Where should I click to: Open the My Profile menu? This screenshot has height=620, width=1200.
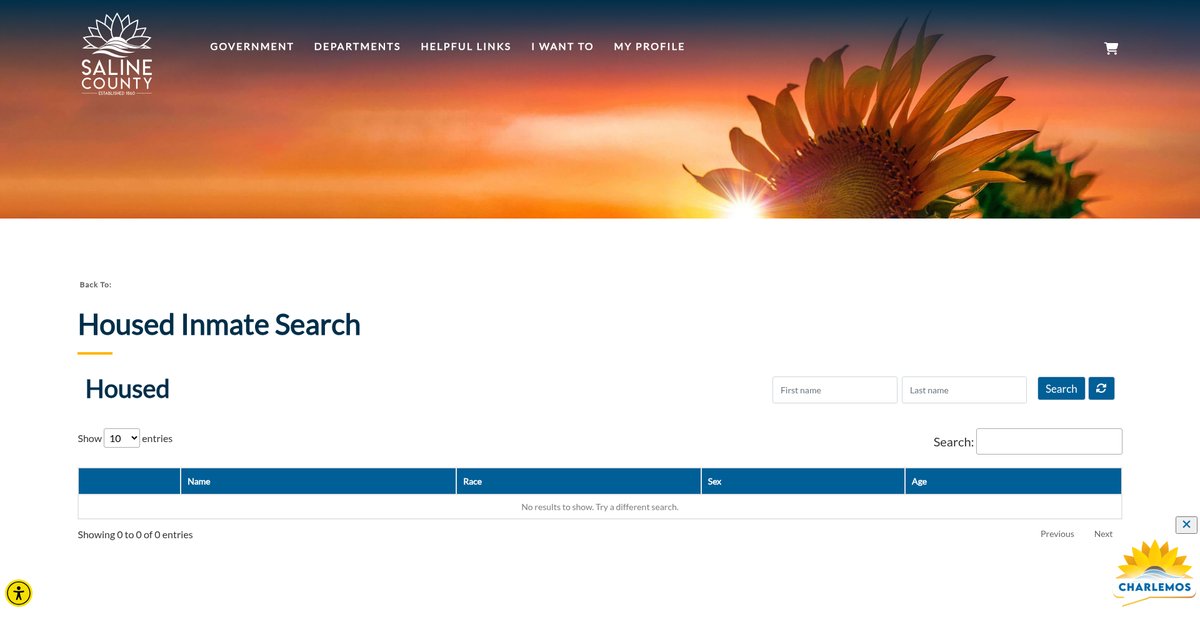point(649,47)
